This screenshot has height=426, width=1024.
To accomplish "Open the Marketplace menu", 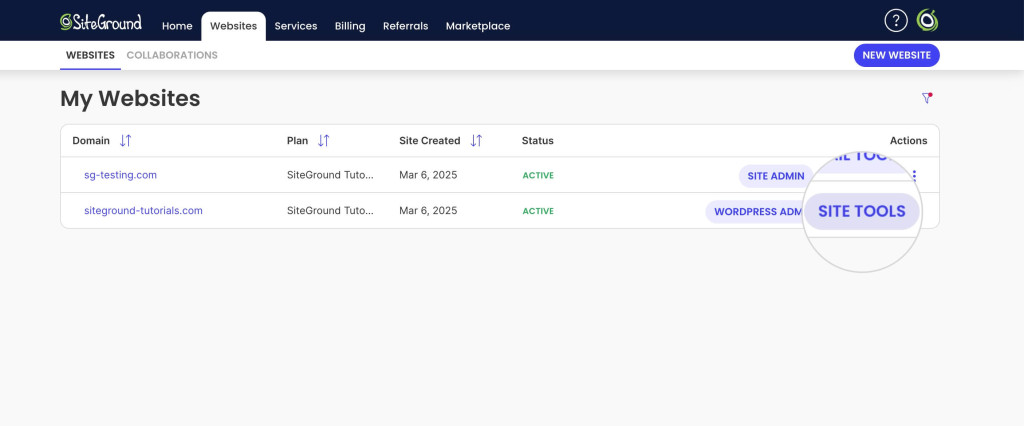I will 478,26.
